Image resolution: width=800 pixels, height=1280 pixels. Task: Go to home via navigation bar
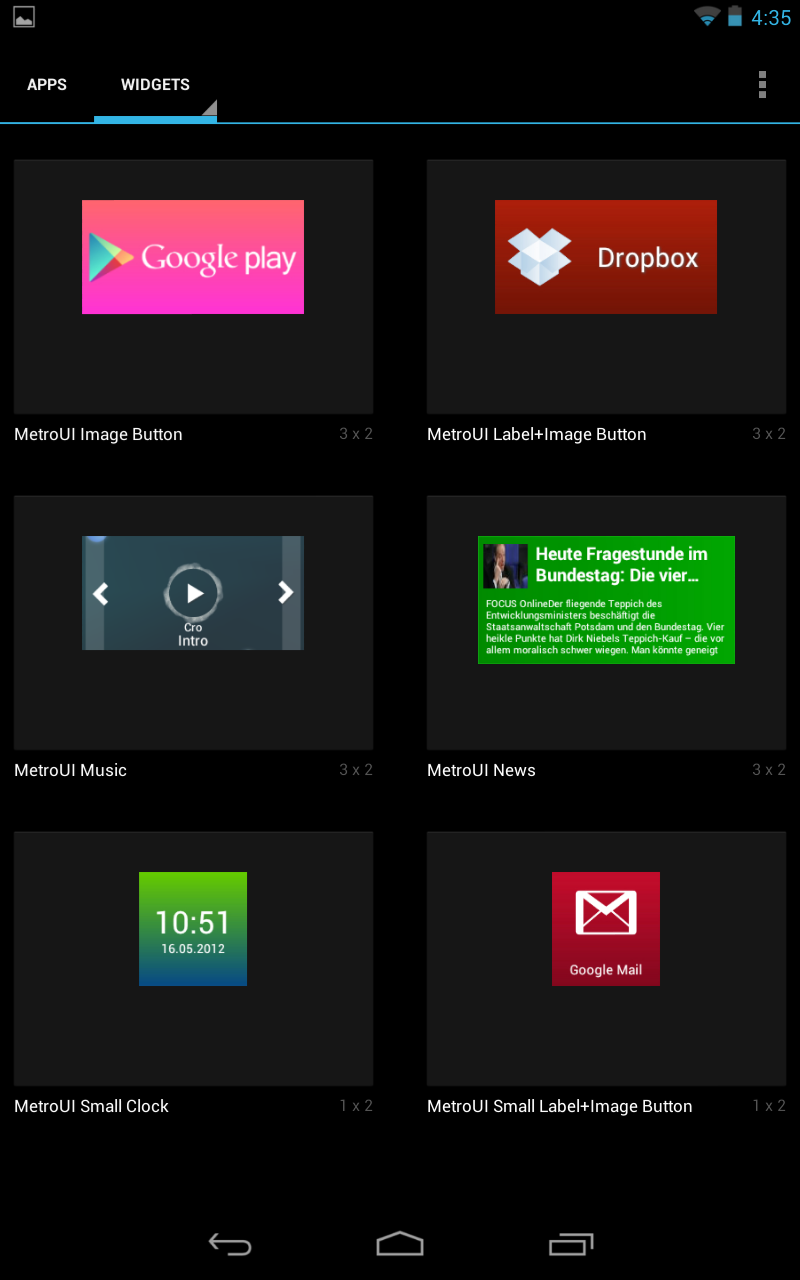(400, 1244)
